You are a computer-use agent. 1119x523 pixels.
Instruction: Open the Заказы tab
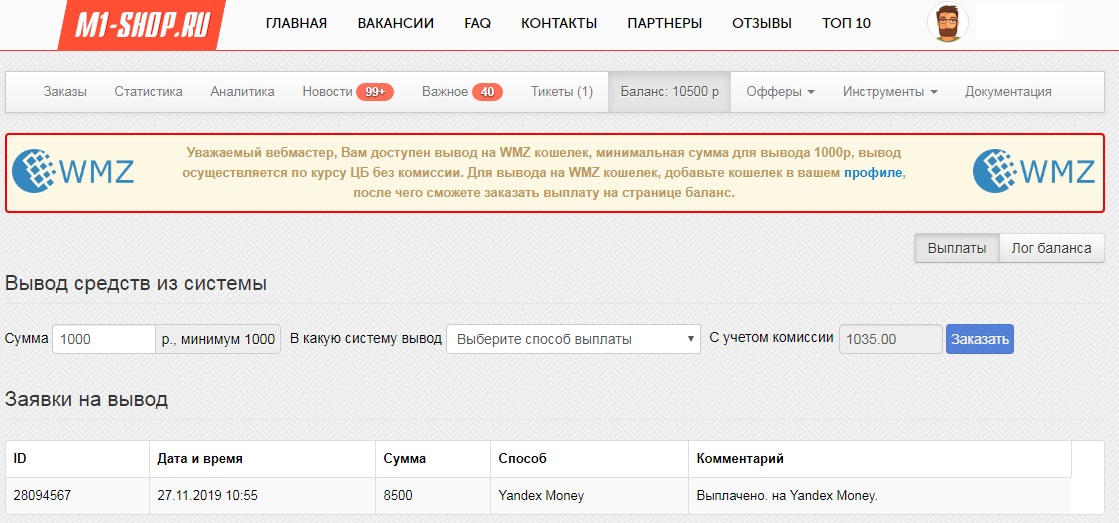pos(65,92)
